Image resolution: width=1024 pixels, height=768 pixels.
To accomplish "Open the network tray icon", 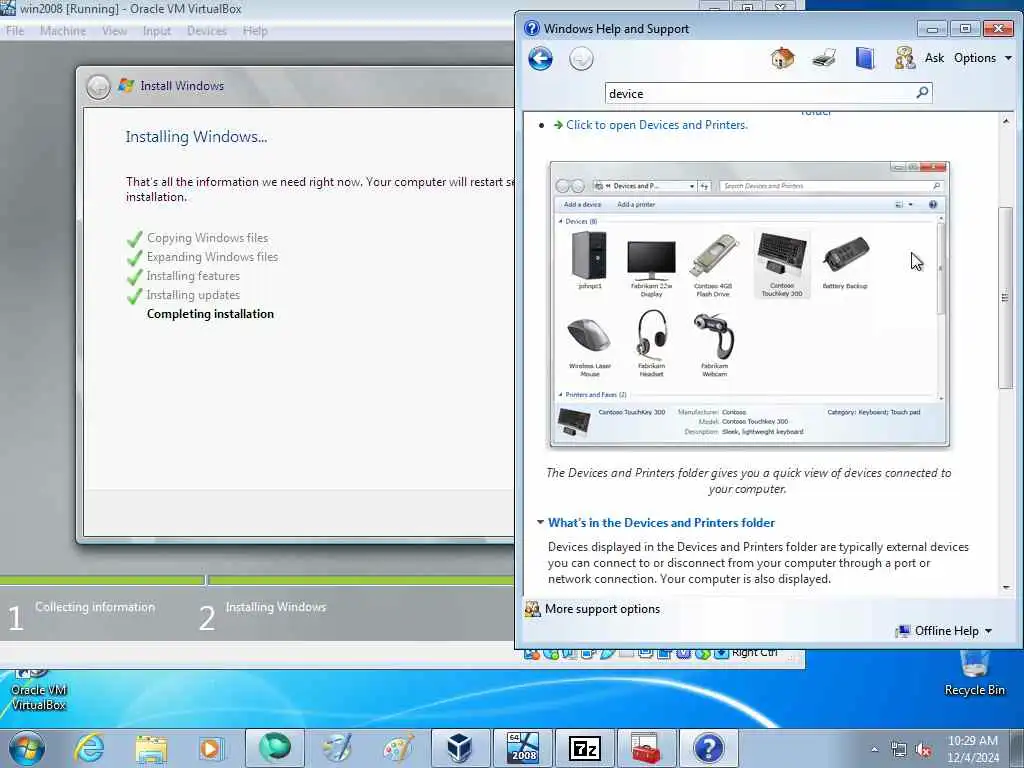I will (899, 750).
